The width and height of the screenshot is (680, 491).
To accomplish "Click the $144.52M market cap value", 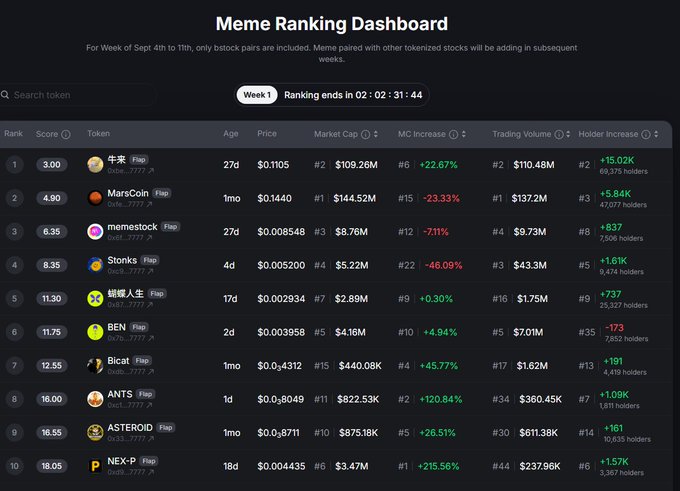I will pyautogui.click(x=354, y=198).
